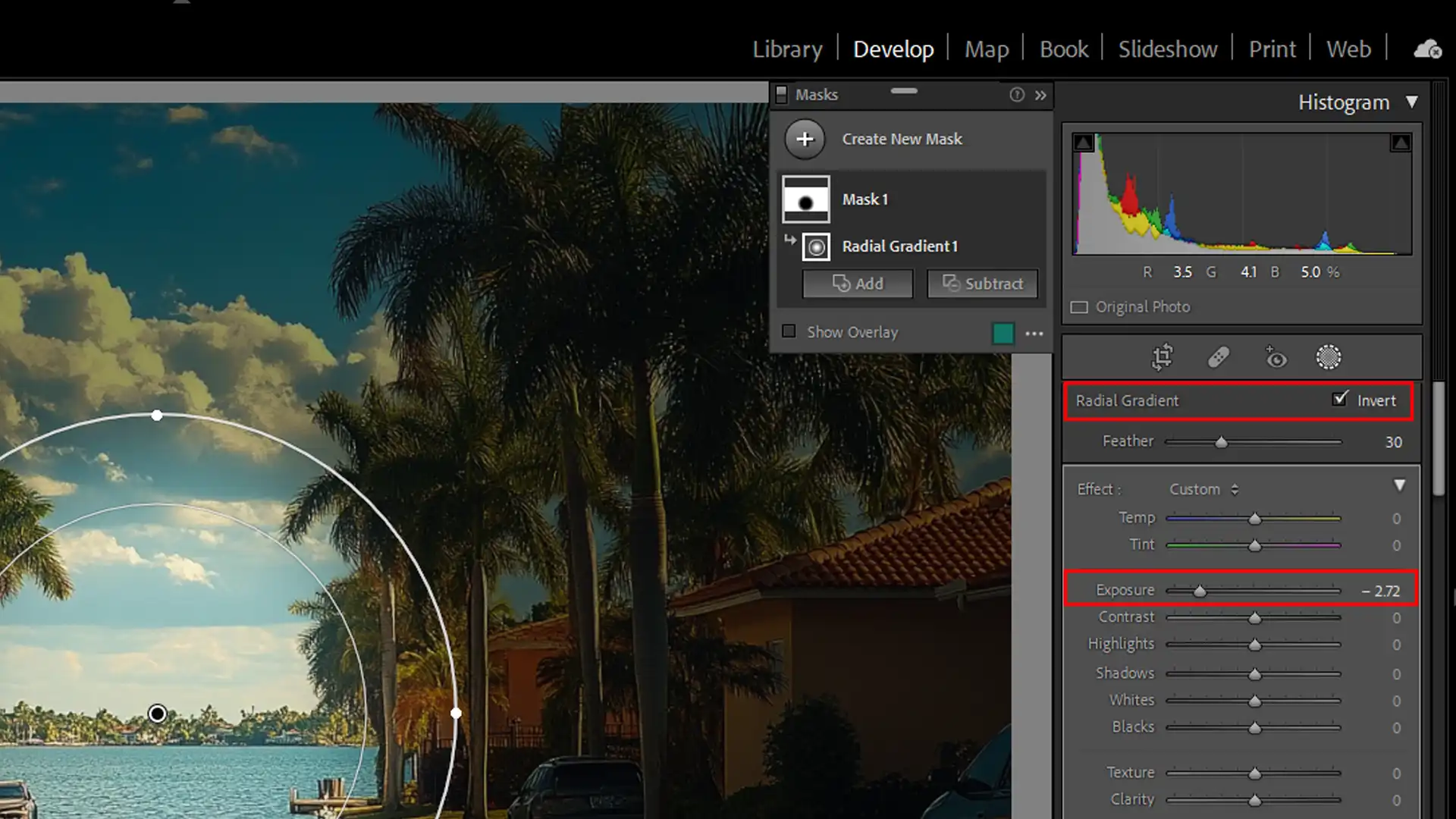Viewport: 1456px width, 819px height.
Task: Click the histogram graph area
Action: [1242, 194]
